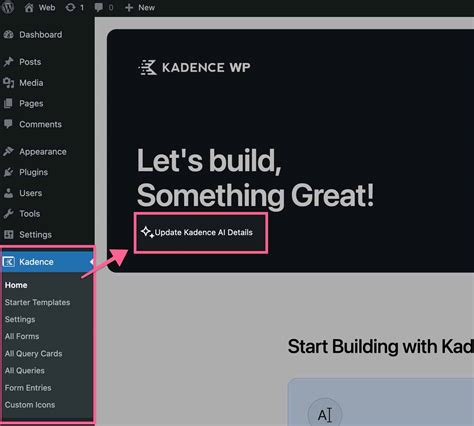The width and height of the screenshot is (474, 426).
Task: Open the Plugins menu item
Action: [33, 172]
